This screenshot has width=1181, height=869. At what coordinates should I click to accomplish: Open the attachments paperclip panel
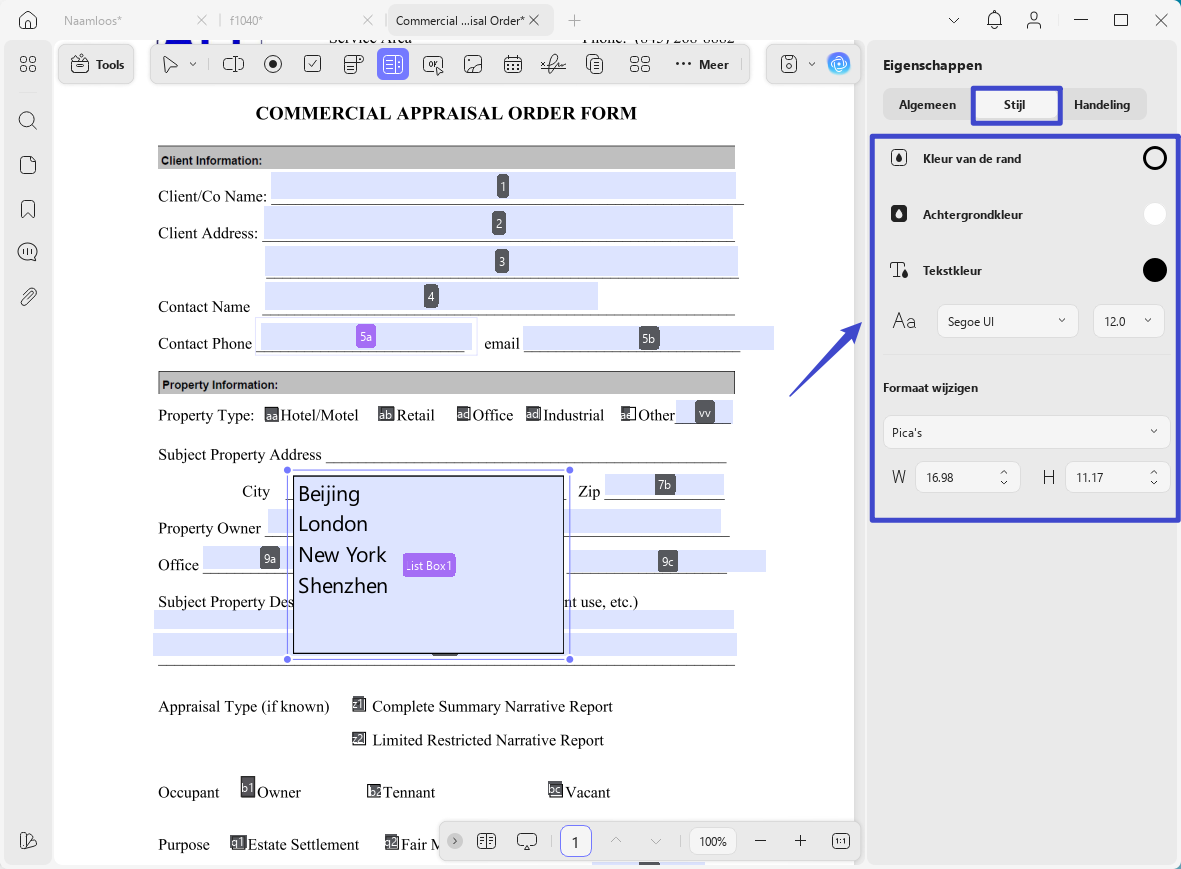[28, 297]
